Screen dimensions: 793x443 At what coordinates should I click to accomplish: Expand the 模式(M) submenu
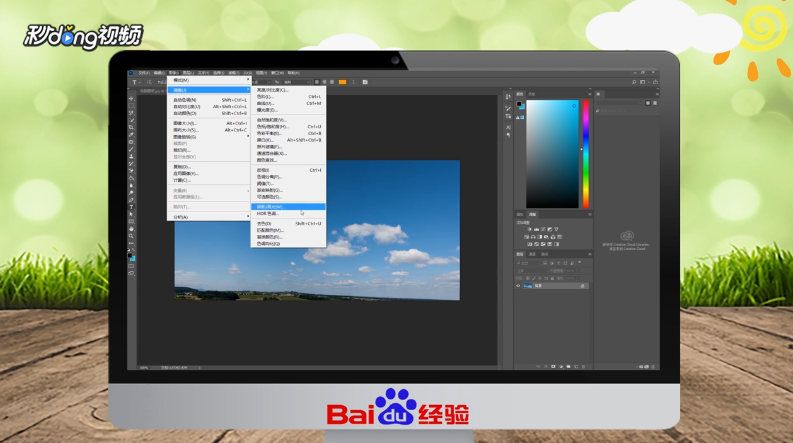point(209,80)
